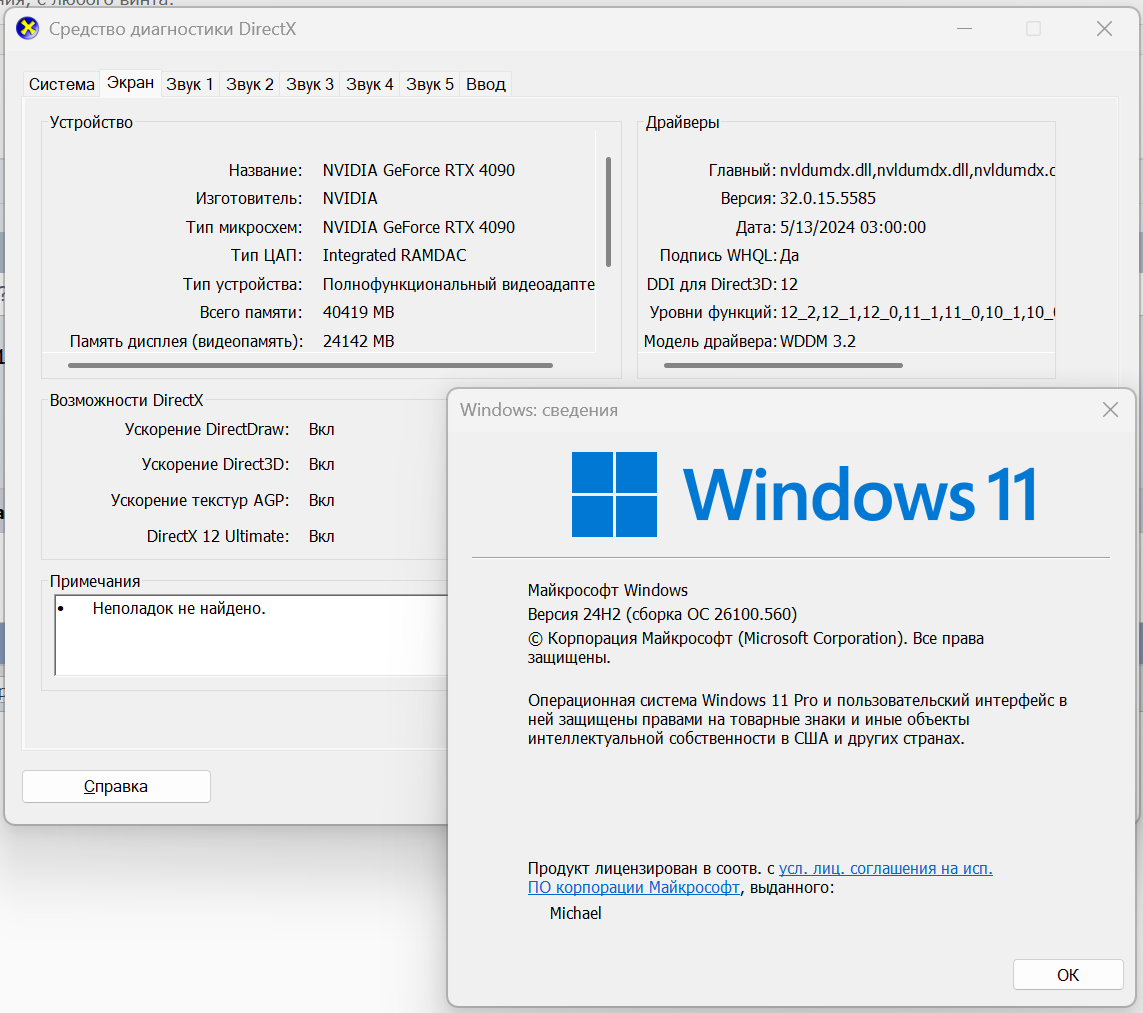Click the Подпись WHQL value Да
This screenshot has width=1143, height=1013.
coord(789,256)
